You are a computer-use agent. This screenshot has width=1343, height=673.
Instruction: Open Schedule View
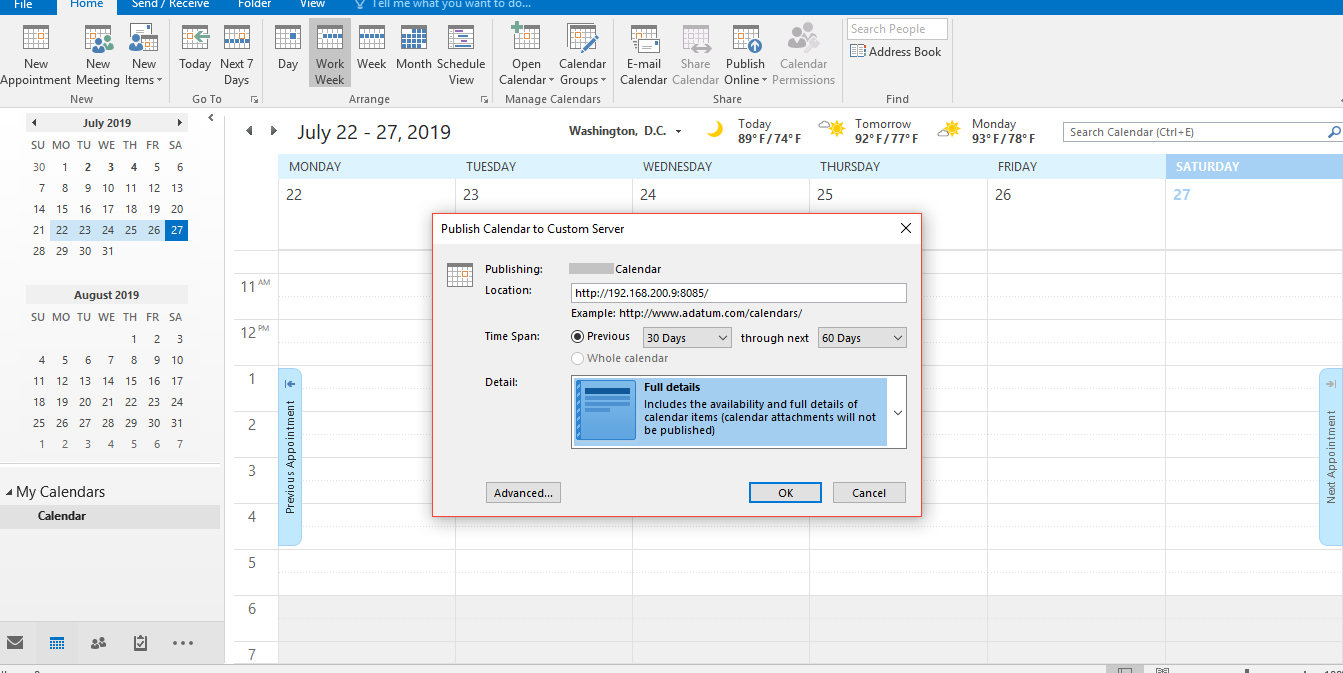461,55
